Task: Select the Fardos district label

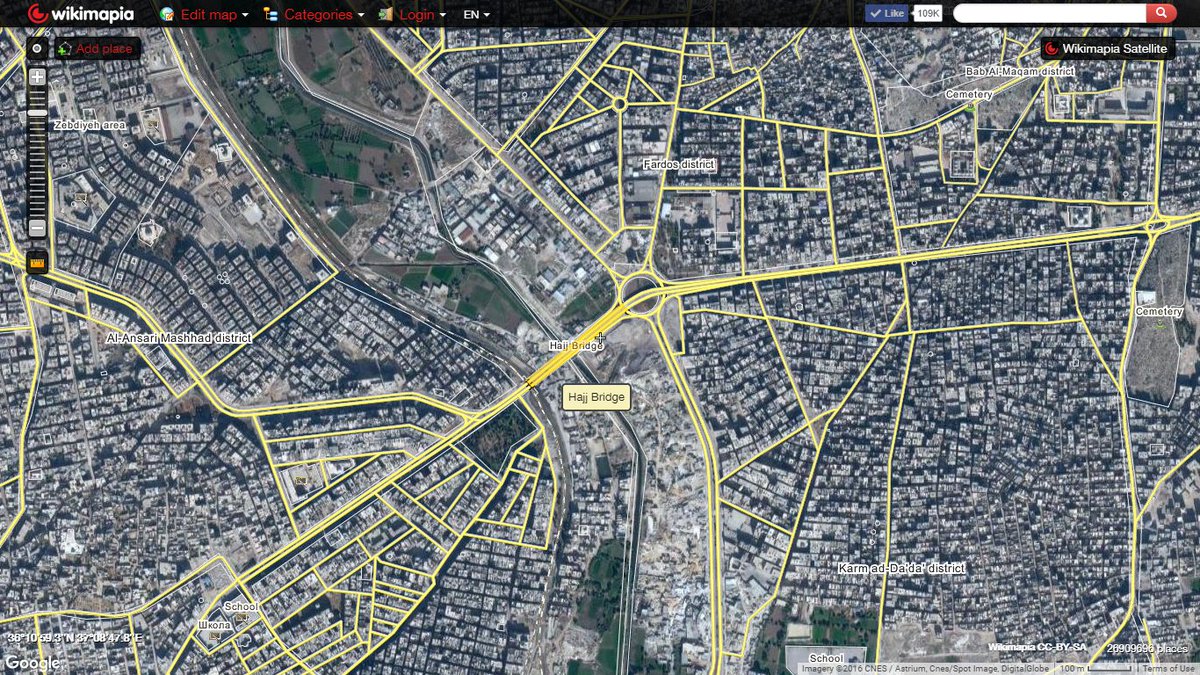Action: (x=680, y=163)
